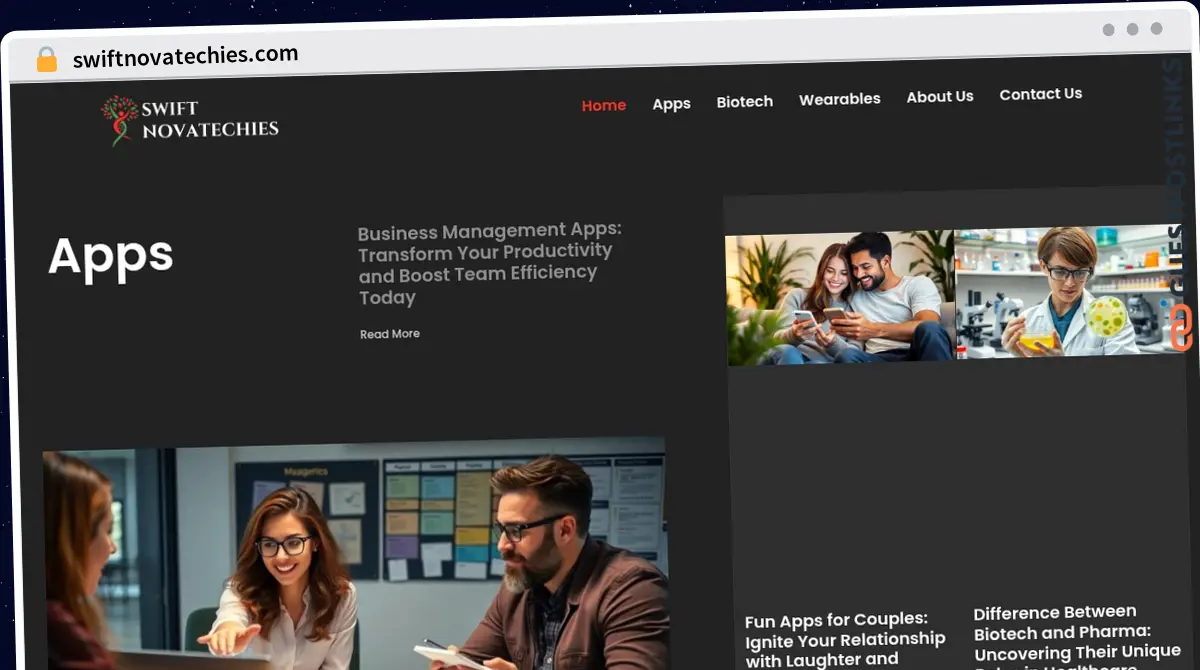Viewport: 1200px width, 670px height.
Task: Open Fun Apps for Couples article
Action: (x=845, y=640)
